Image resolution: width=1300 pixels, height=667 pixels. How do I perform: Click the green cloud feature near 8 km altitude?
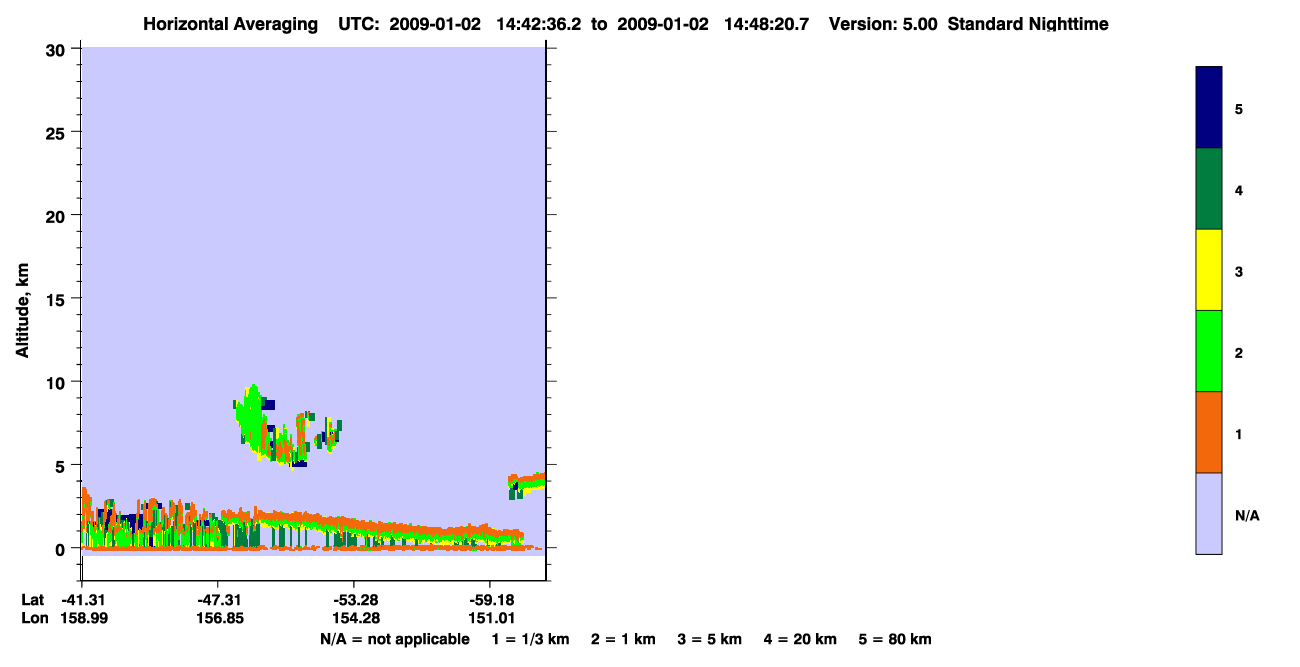[253, 418]
